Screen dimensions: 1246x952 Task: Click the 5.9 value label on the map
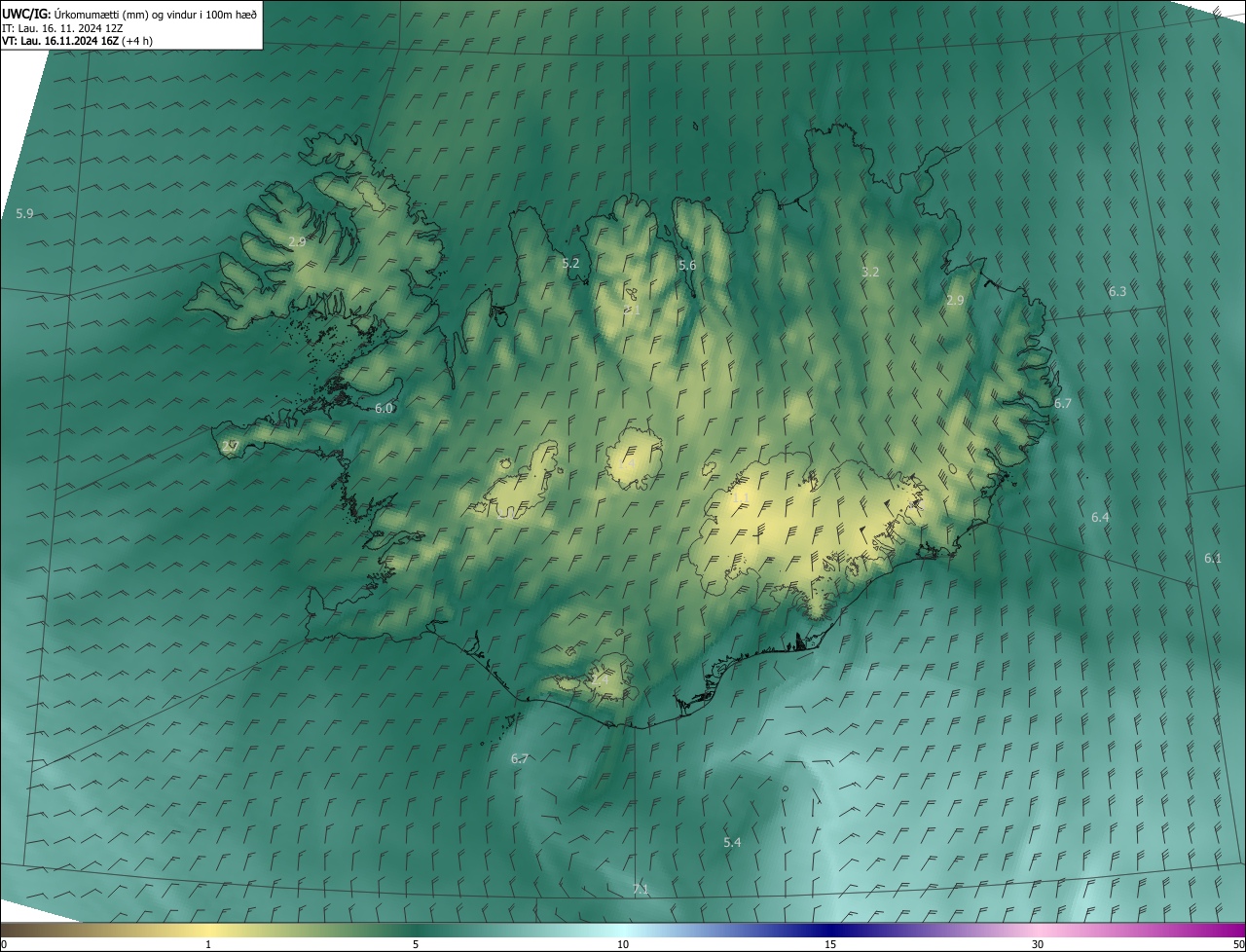pos(24,213)
